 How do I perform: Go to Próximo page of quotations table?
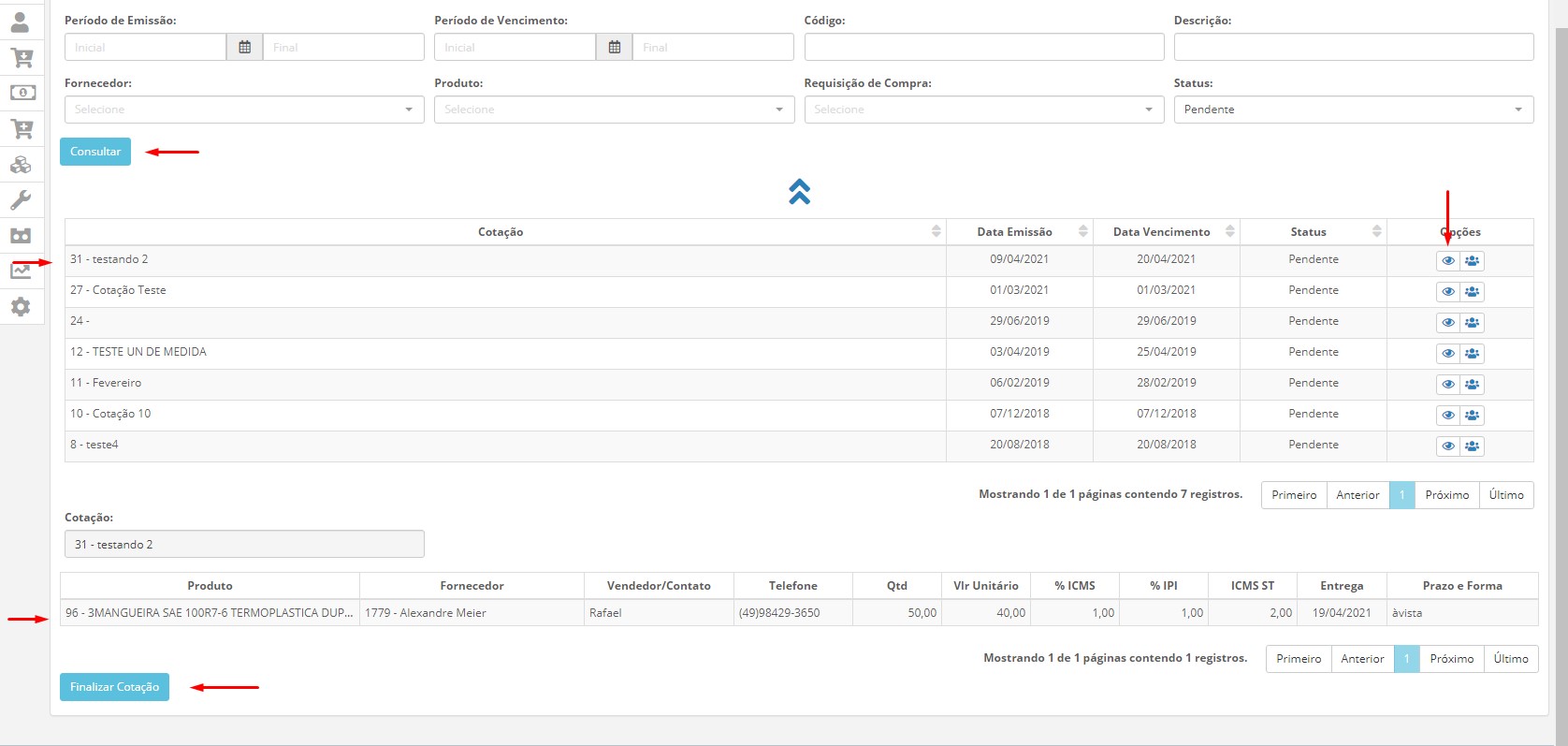1447,495
